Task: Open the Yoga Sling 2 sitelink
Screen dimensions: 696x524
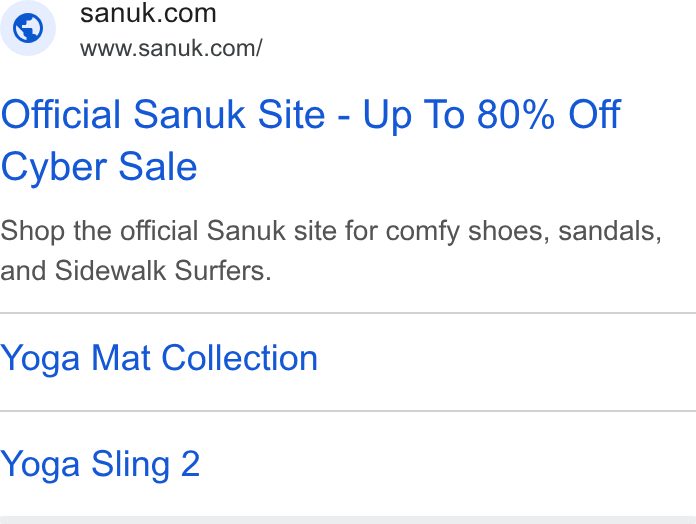Action: pyautogui.click(x=100, y=465)
